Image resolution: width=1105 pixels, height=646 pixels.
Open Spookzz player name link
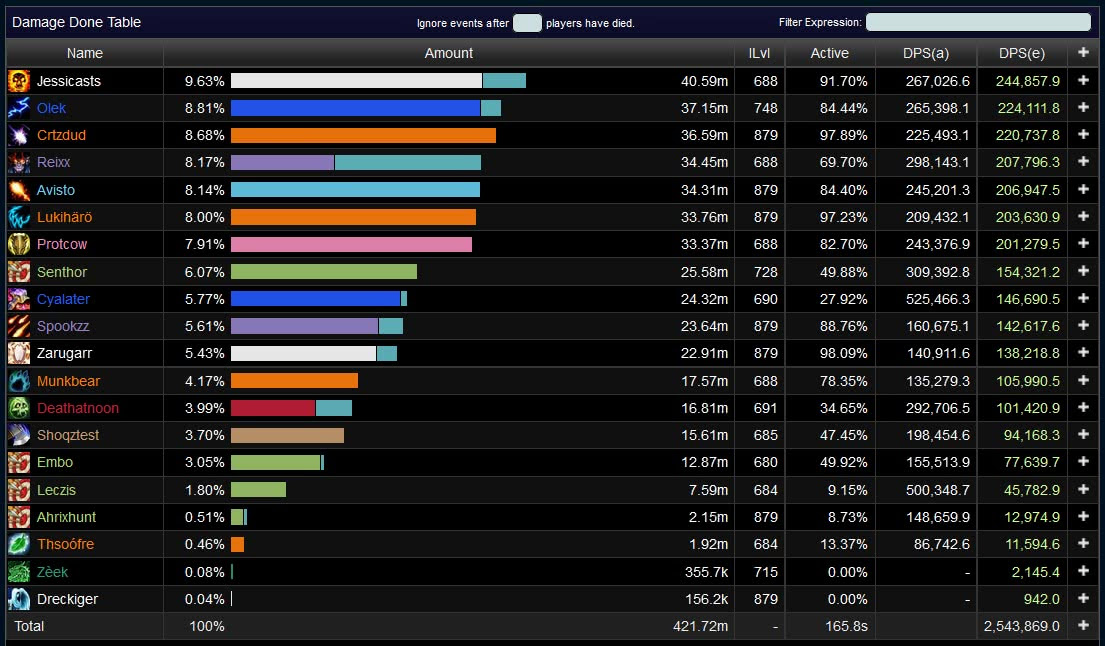pyautogui.click(x=63, y=326)
